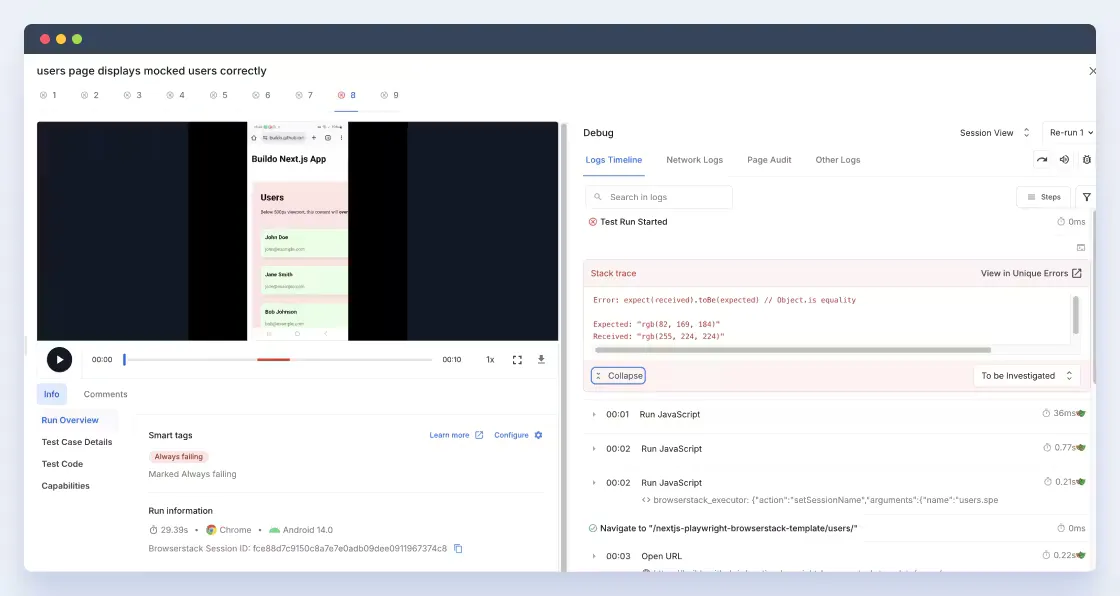Open the Re-run 1 dropdown

click(1071, 133)
